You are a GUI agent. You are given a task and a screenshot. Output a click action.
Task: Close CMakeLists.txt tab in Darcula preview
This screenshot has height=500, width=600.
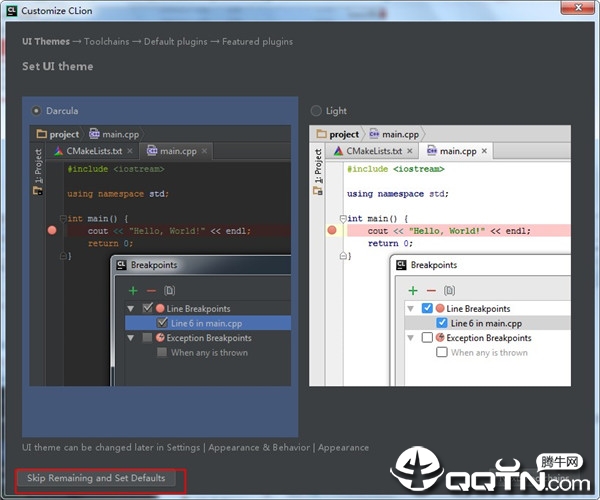coord(130,151)
